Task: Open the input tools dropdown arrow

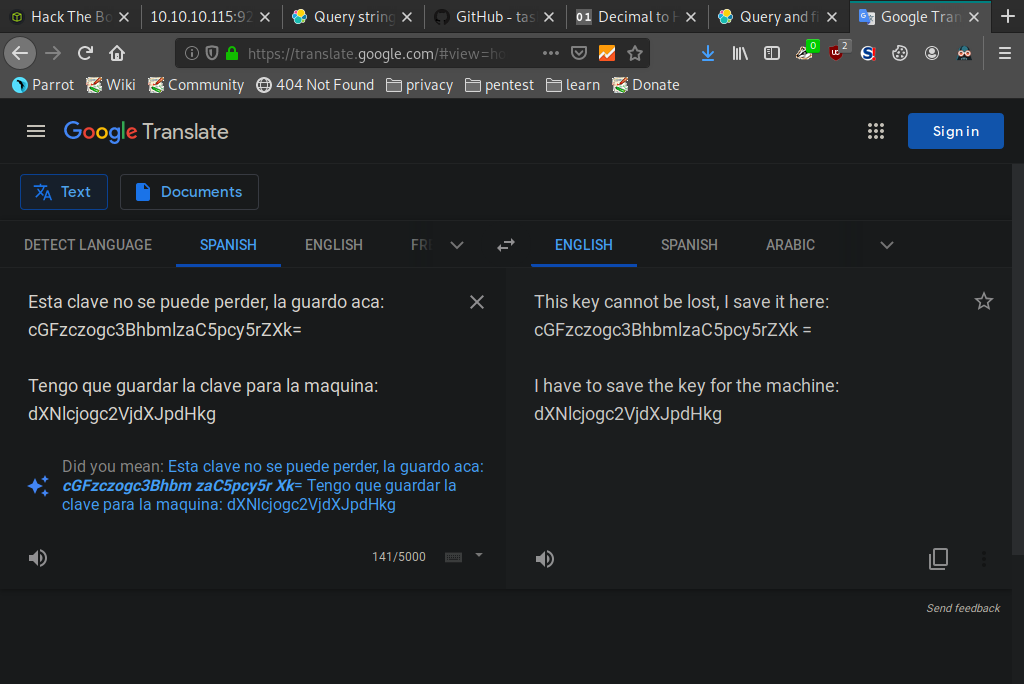Action: [x=479, y=555]
